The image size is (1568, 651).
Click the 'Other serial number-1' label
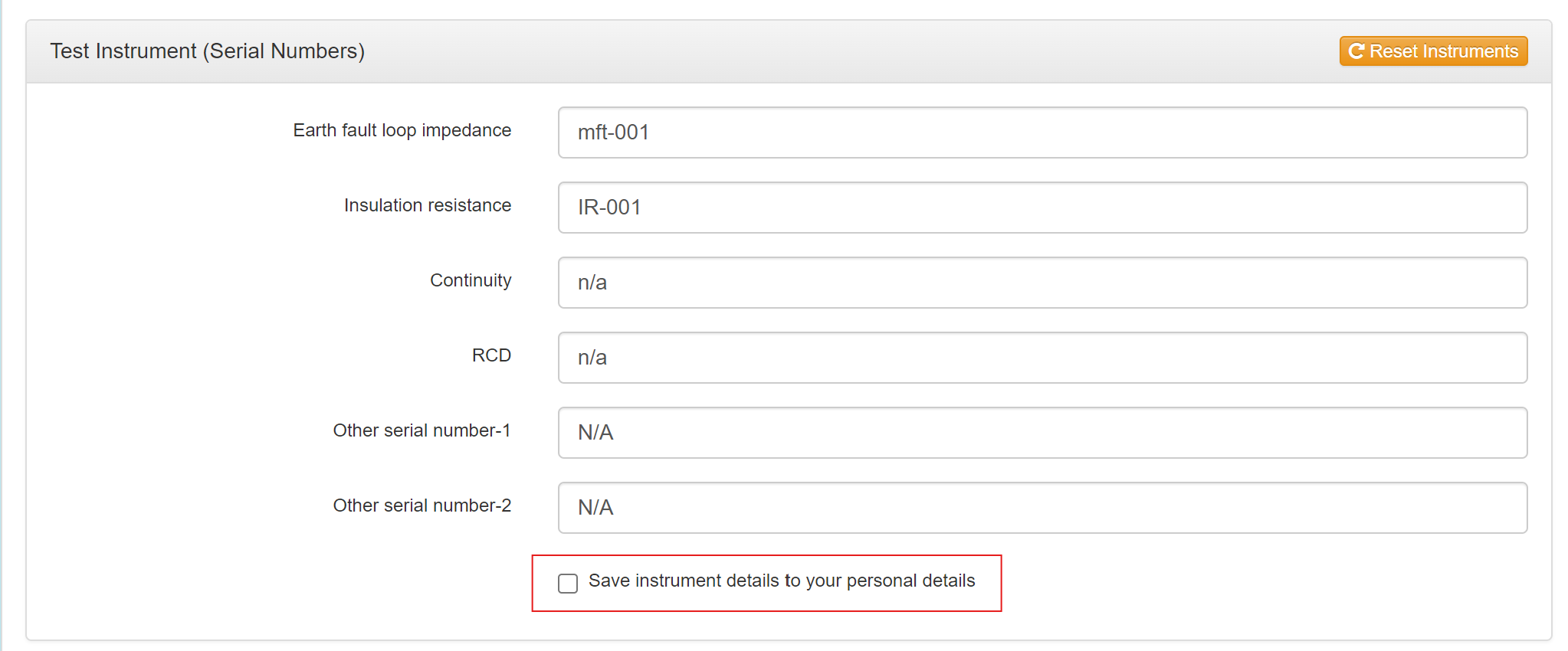(x=422, y=431)
